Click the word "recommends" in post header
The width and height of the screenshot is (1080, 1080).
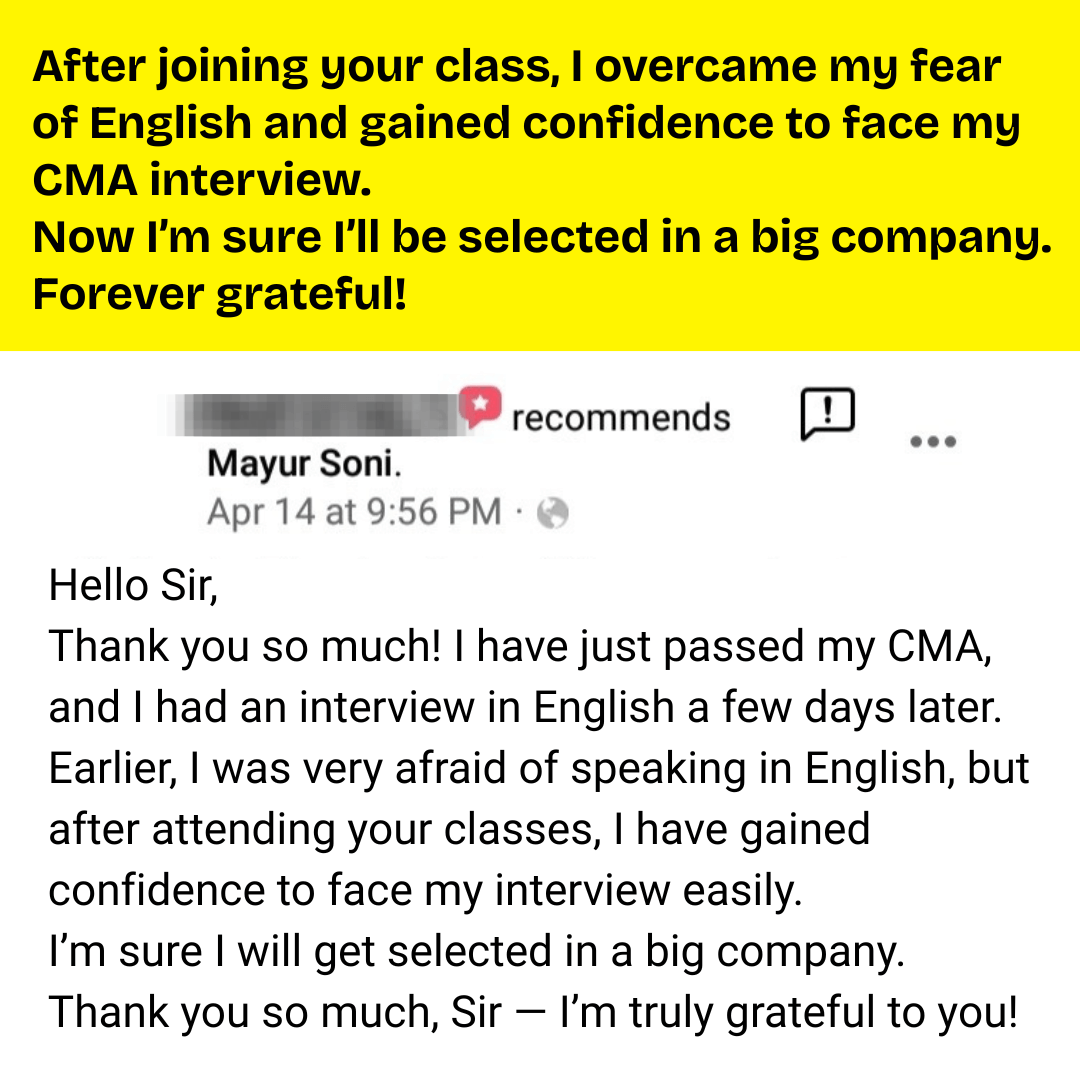pos(620,417)
